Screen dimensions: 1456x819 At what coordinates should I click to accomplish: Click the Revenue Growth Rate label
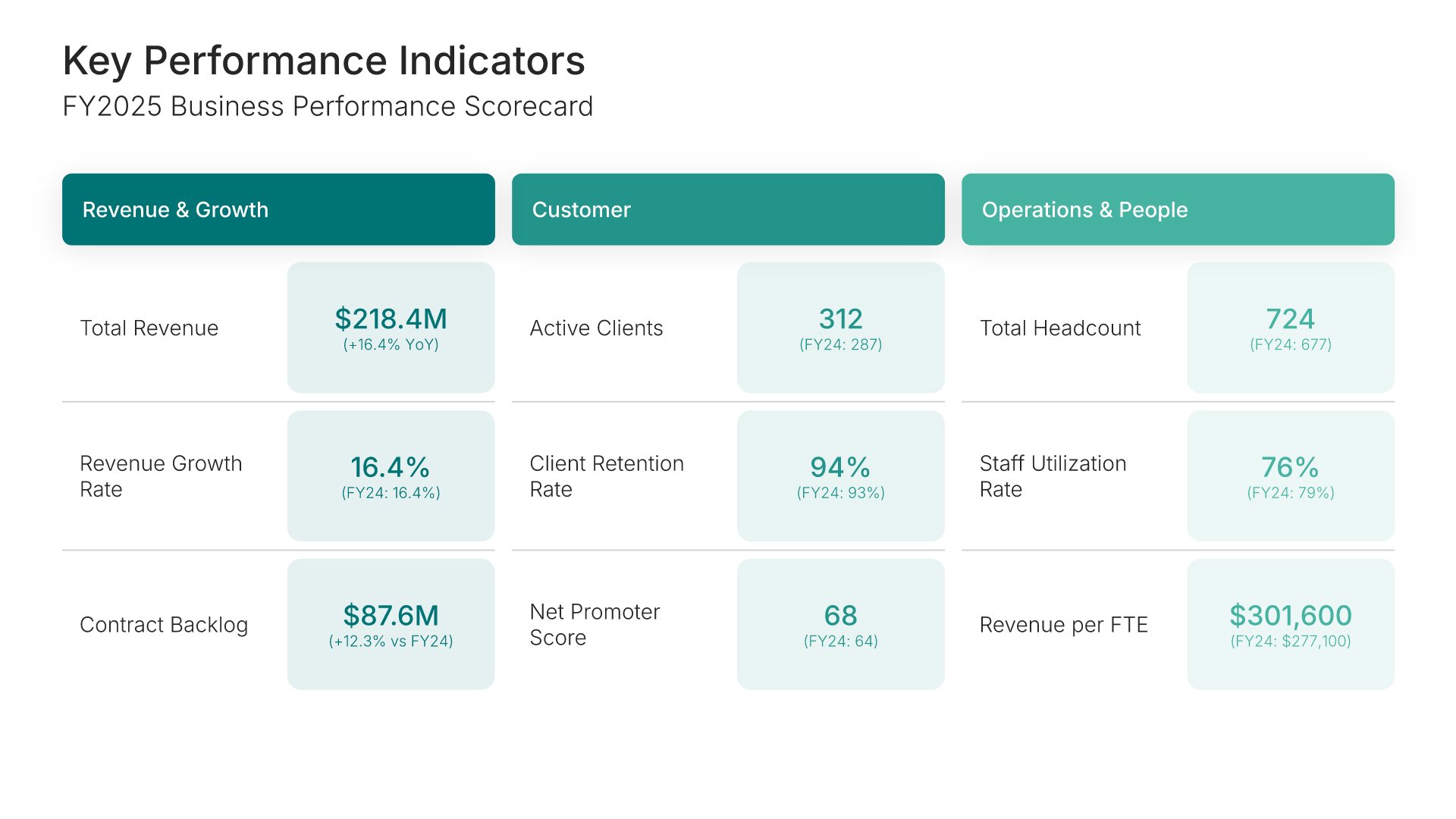coord(161,476)
